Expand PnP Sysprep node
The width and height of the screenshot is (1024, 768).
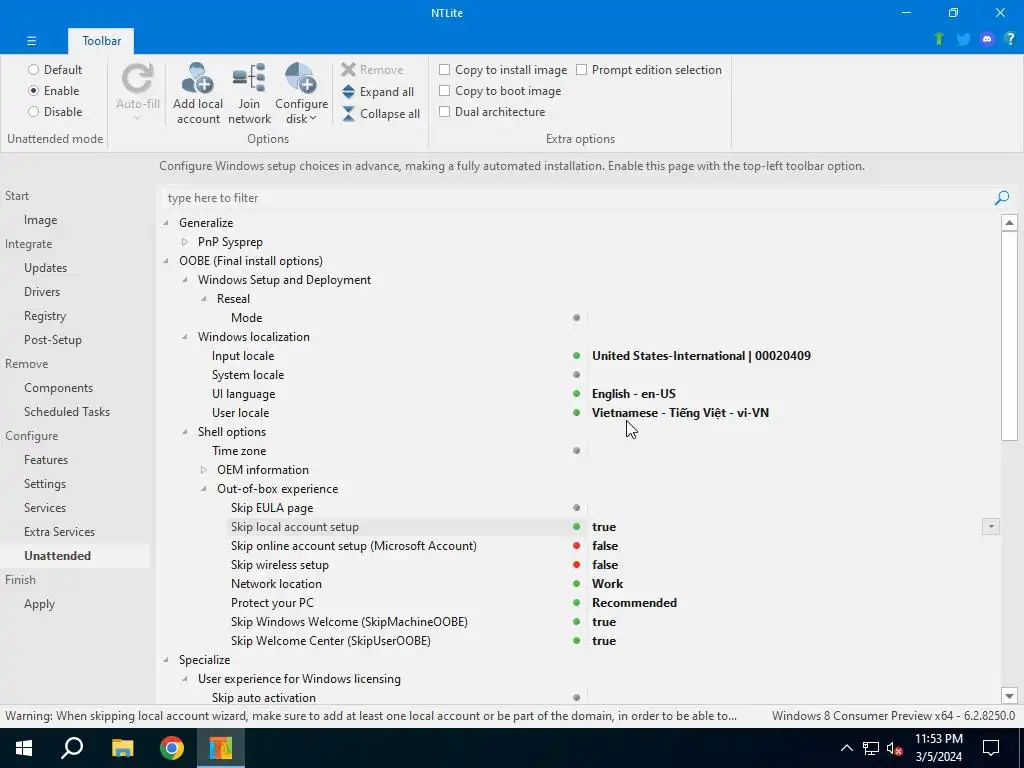[185, 242]
